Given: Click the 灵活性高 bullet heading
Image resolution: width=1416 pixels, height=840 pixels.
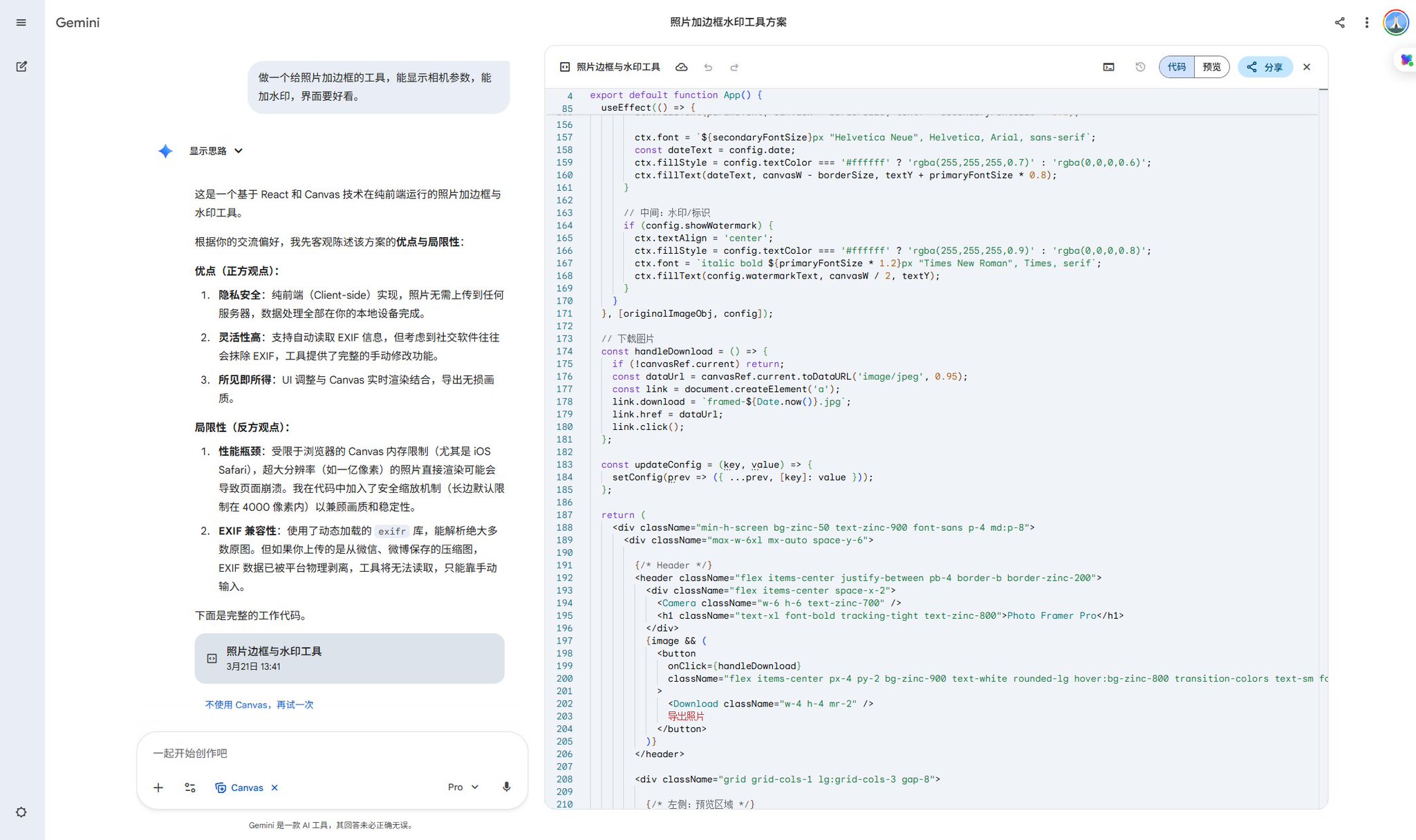Looking at the screenshot, I should click(239, 337).
